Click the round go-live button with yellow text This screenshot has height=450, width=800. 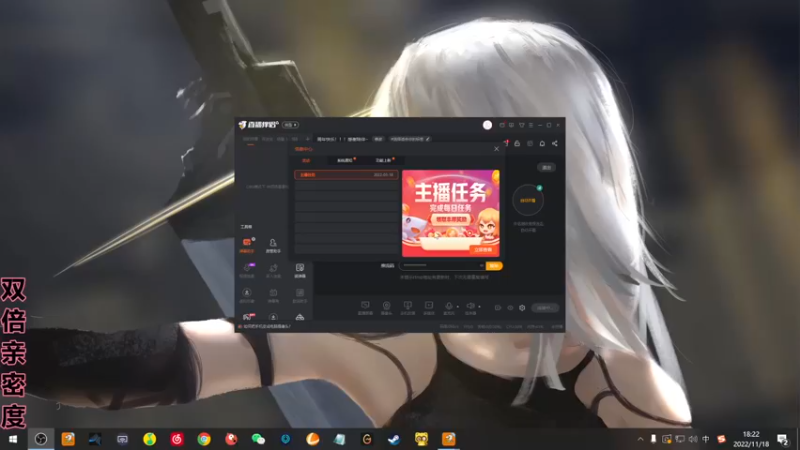[528, 201]
